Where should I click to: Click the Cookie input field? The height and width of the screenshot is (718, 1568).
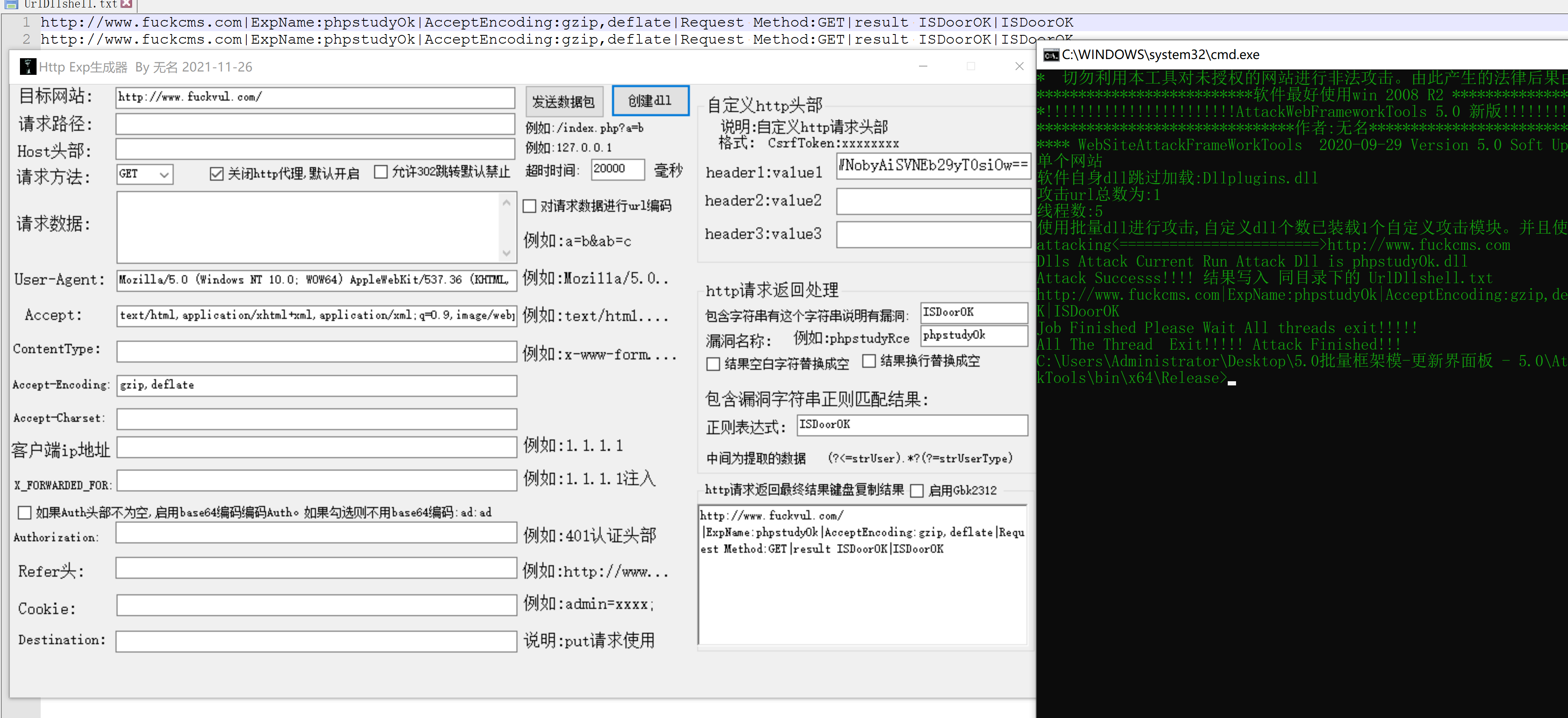coord(317,605)
